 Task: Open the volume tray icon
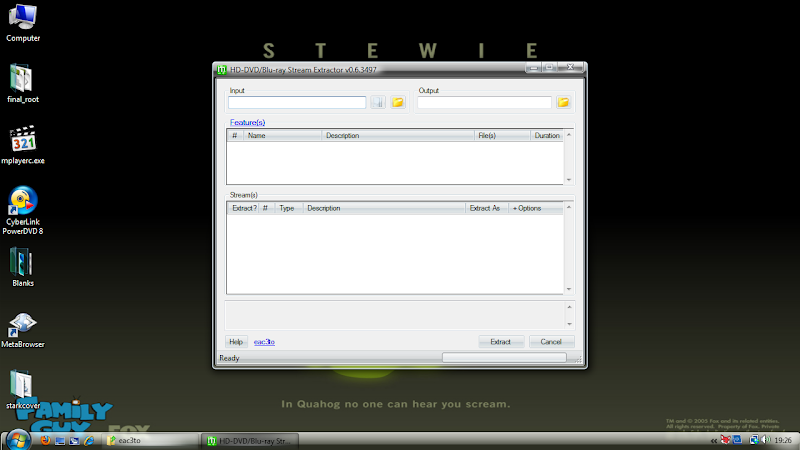click(765, 440)
